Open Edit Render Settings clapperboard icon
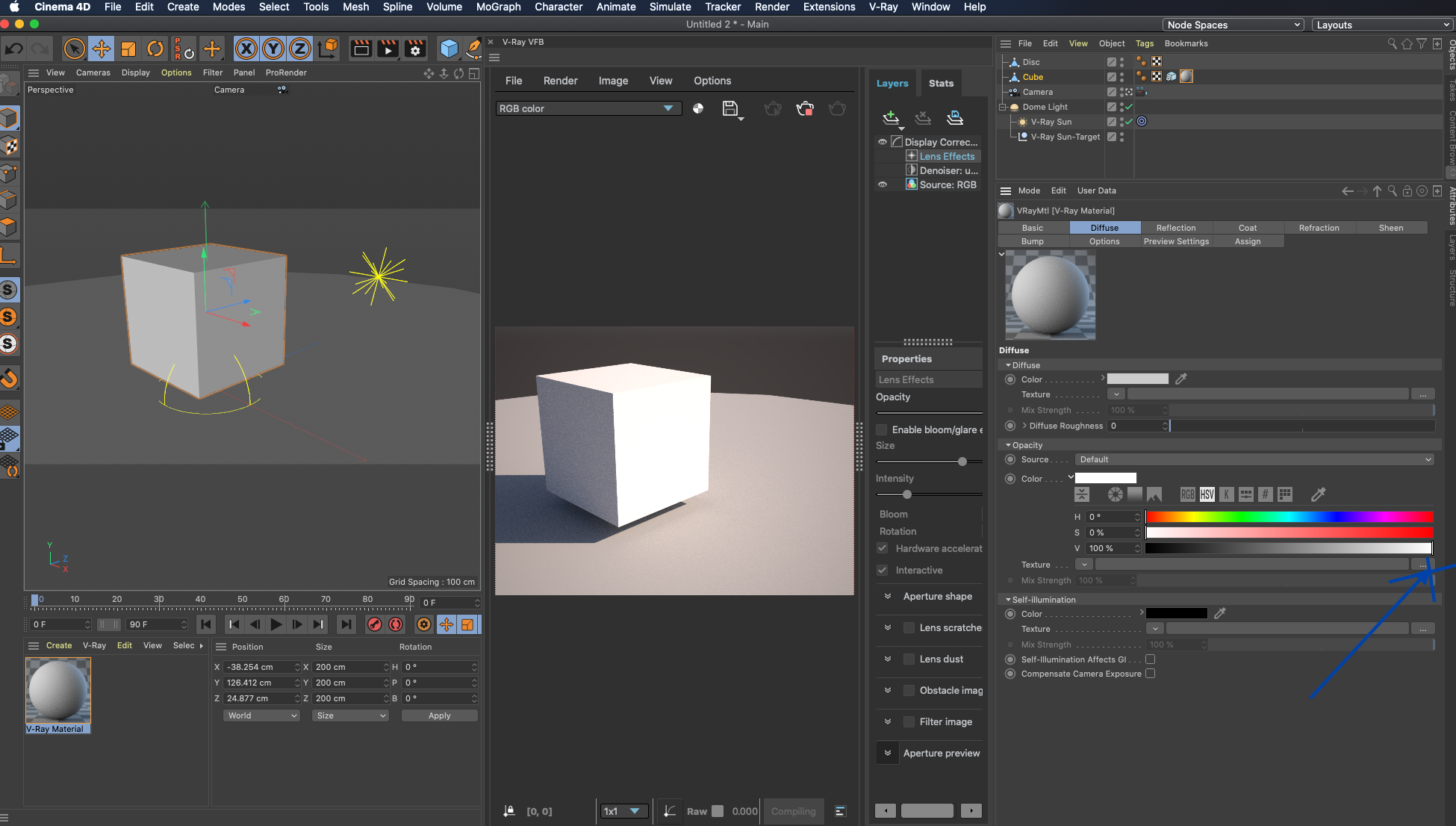The height and width of the screenshot is (826, 1456). point(415,49)
